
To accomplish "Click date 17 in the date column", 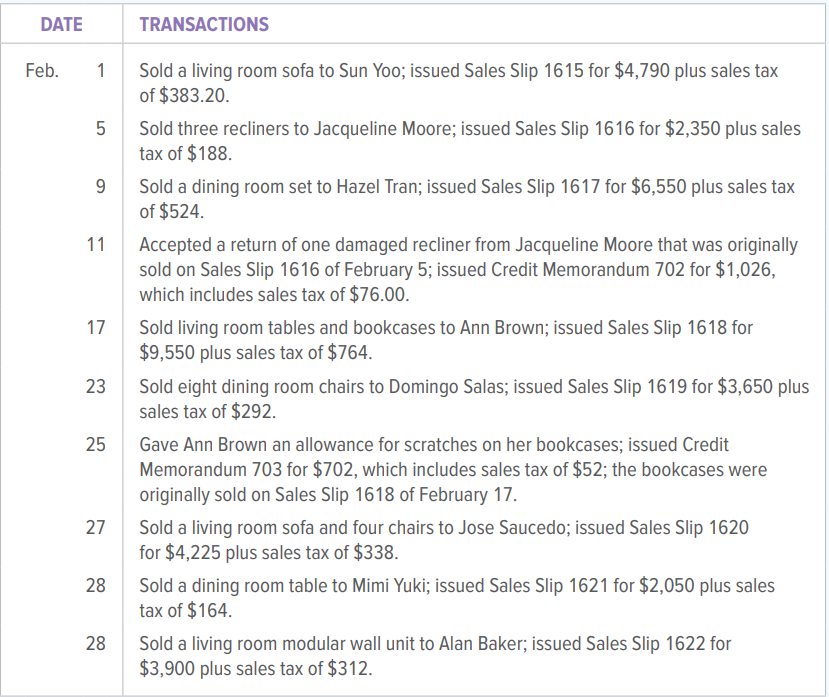I will coord(95,327).
